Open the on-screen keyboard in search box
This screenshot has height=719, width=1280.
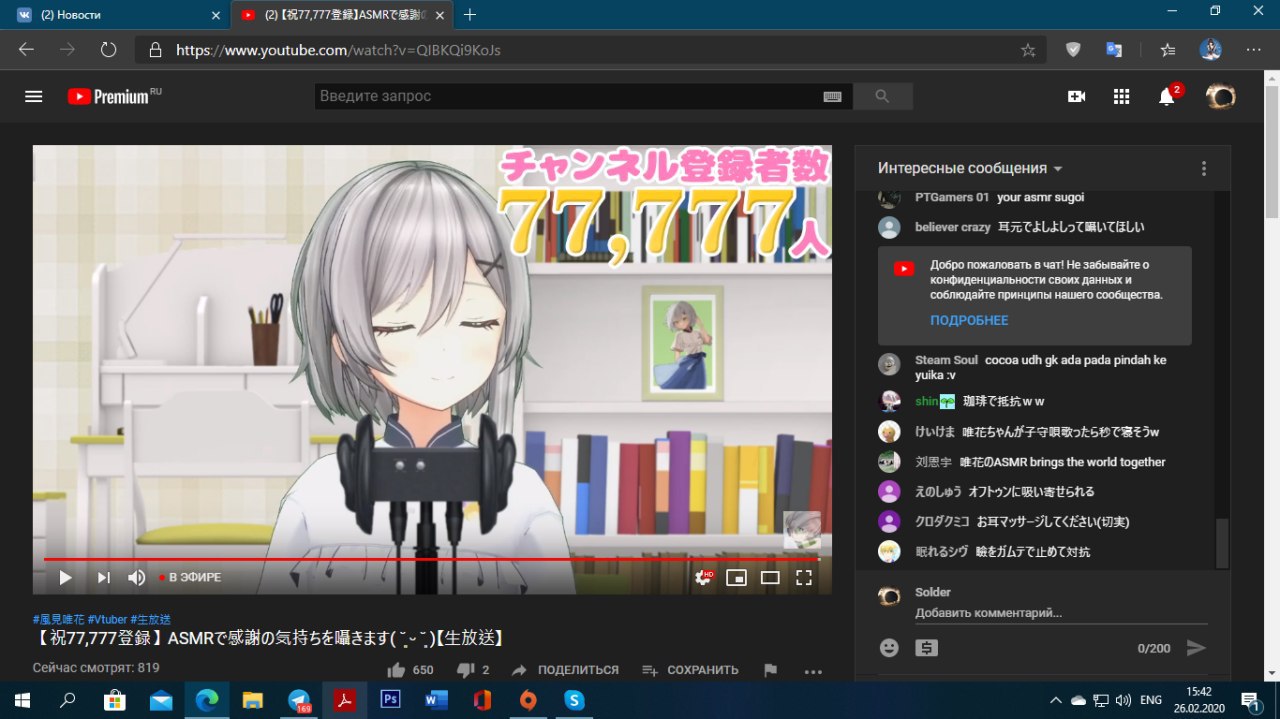click(832, 96)
